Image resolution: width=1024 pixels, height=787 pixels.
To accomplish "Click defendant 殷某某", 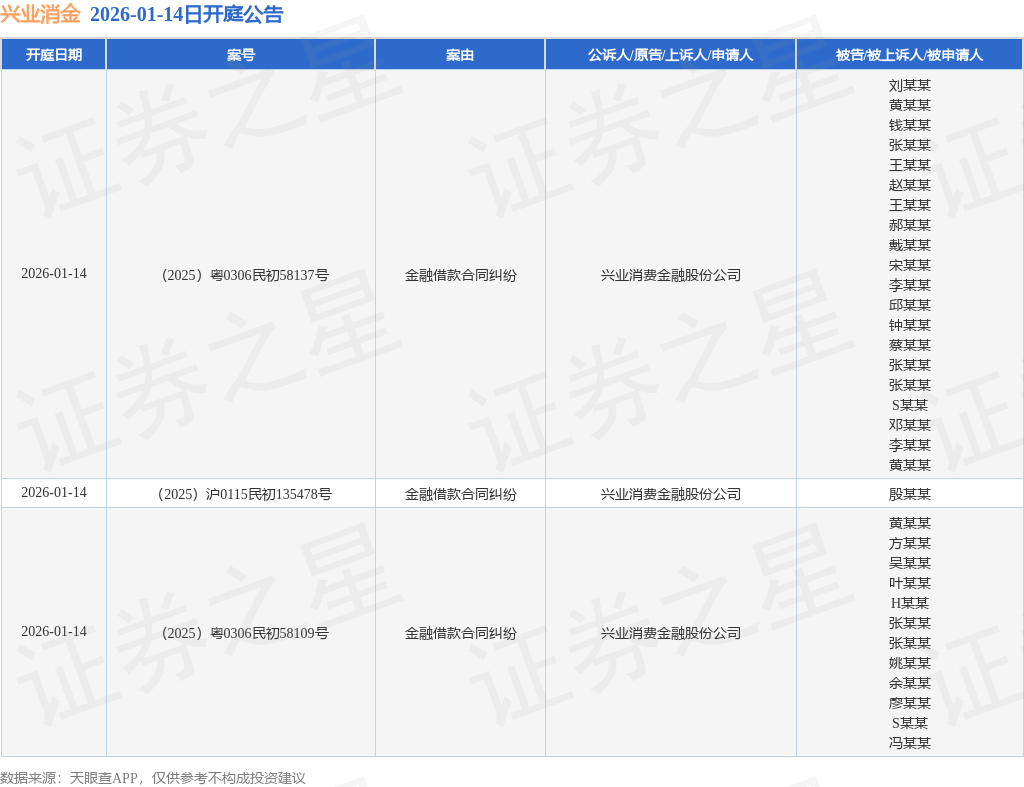I will coord(910,494).
